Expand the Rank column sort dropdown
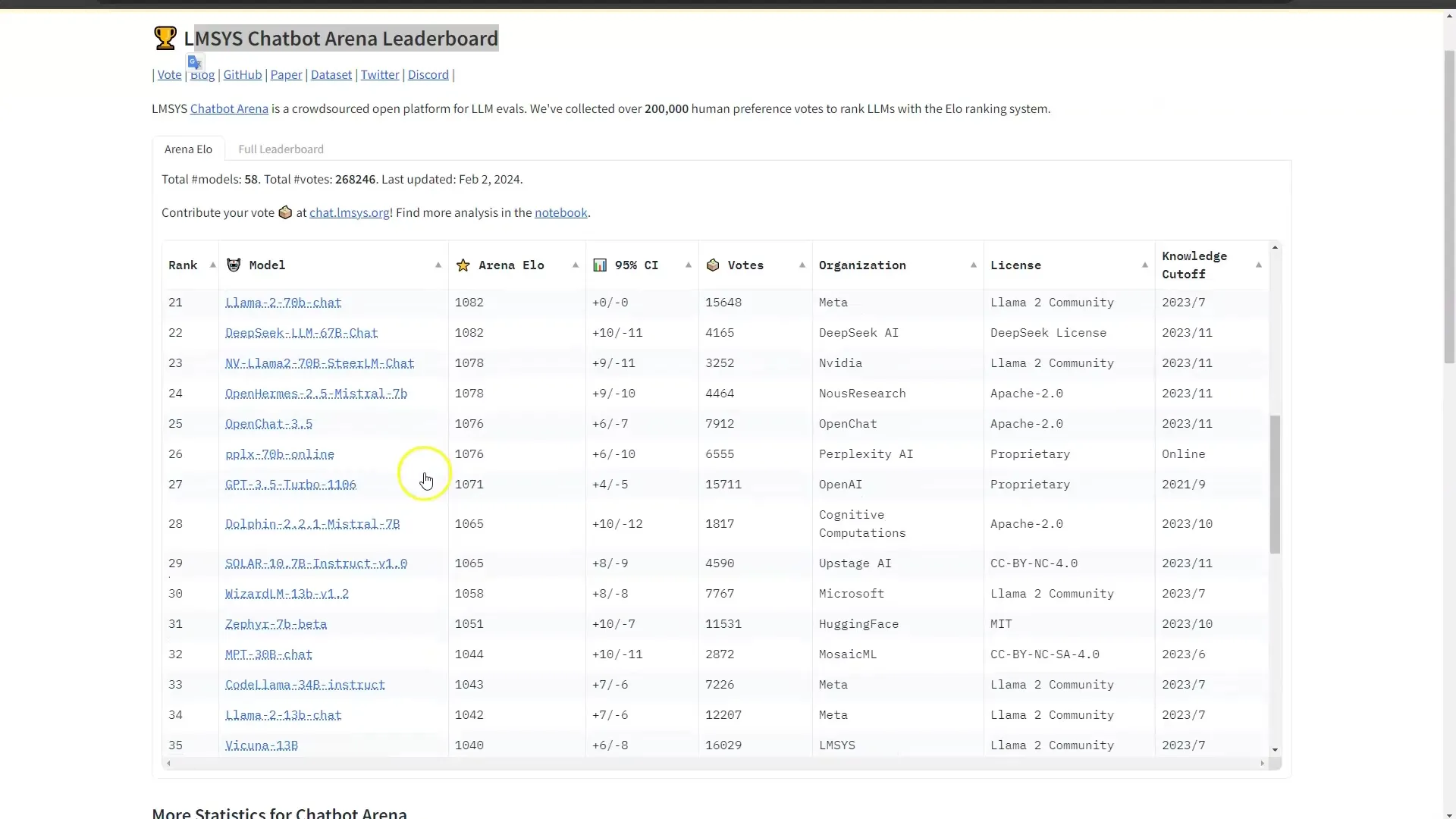Screen dimensions: 1456x819 [x=213, y=265]
